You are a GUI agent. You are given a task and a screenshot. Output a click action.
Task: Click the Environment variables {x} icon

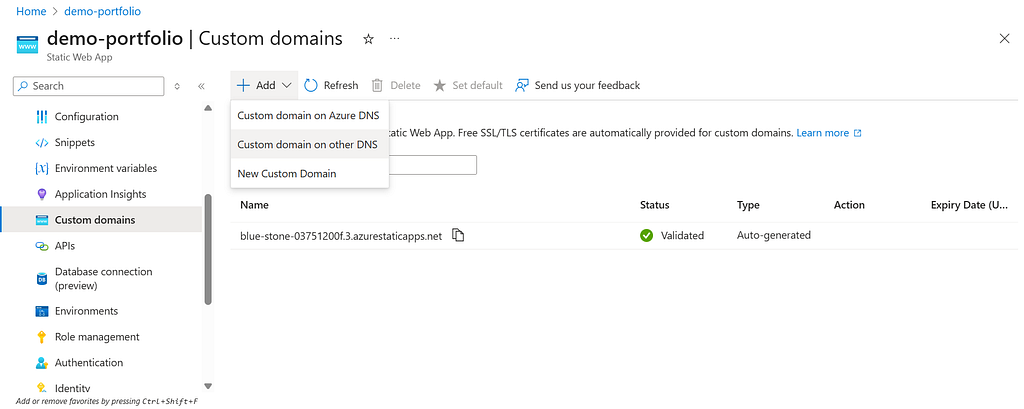coord(42,168)
